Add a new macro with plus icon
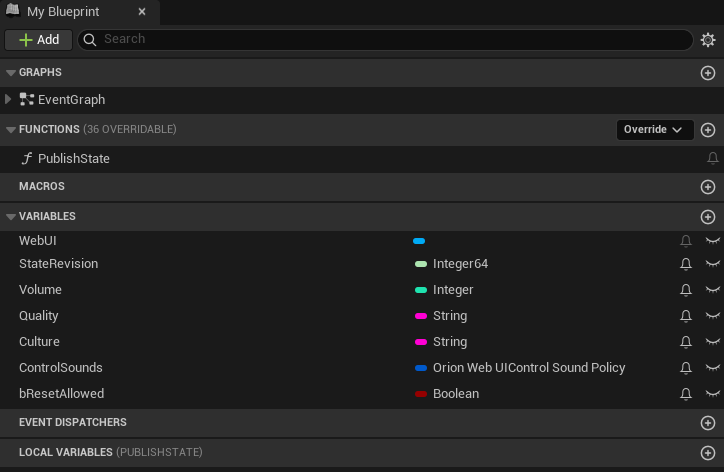724x472 pixels. 708,187
